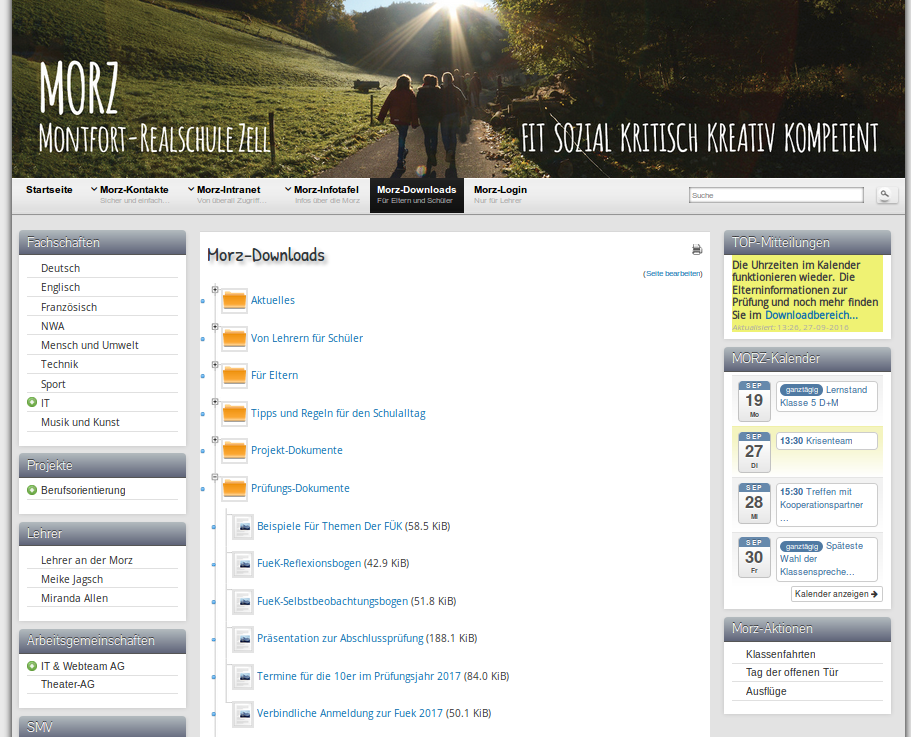Viewport: 911px width, 737px height.
Task: Open Mensch und Umwelt page
Action: pos(89,346)
